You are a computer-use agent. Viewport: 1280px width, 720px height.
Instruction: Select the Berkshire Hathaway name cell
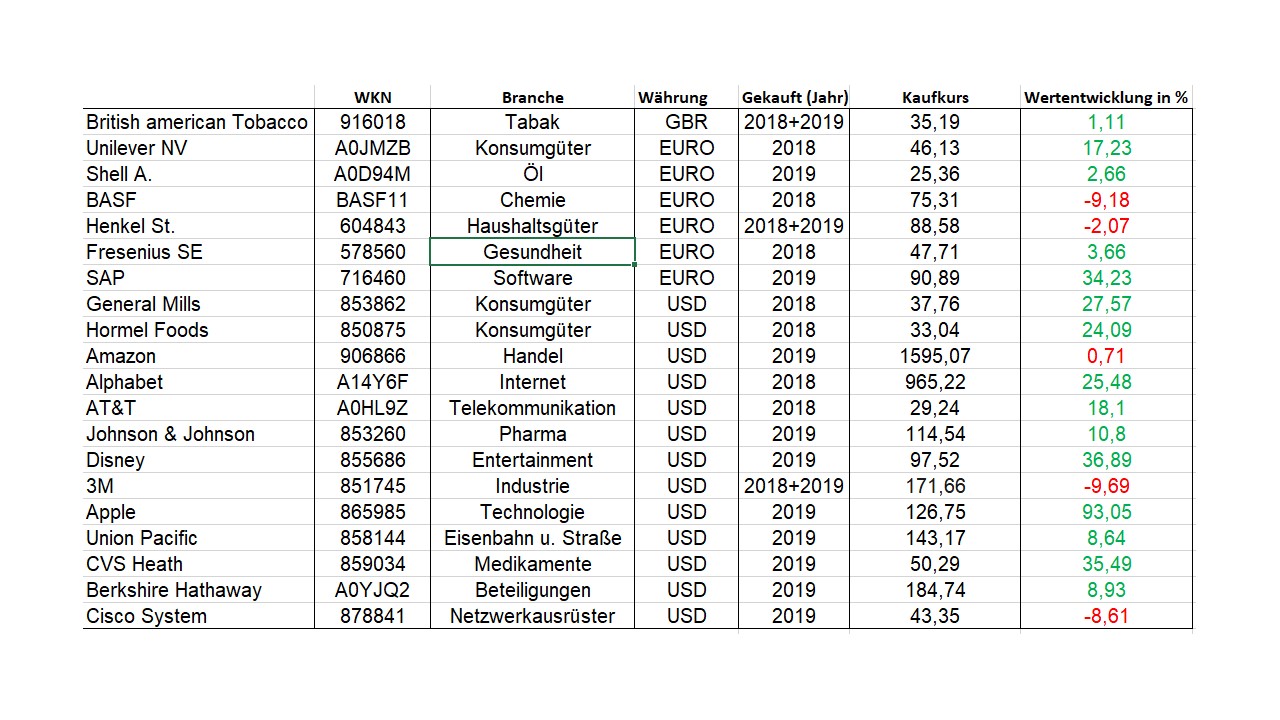pos(174,590)
